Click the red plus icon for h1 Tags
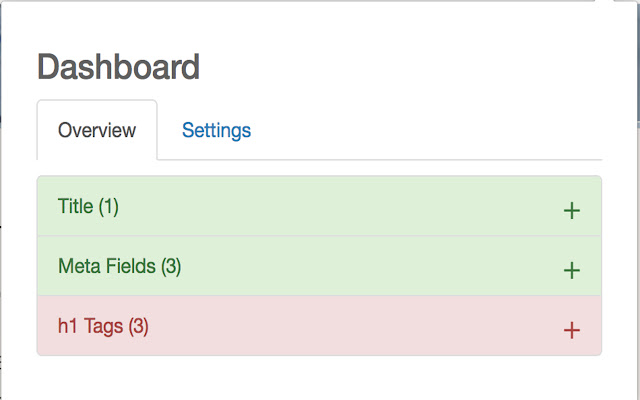Screen dimensions: 640x400 (x=572, y=330)
